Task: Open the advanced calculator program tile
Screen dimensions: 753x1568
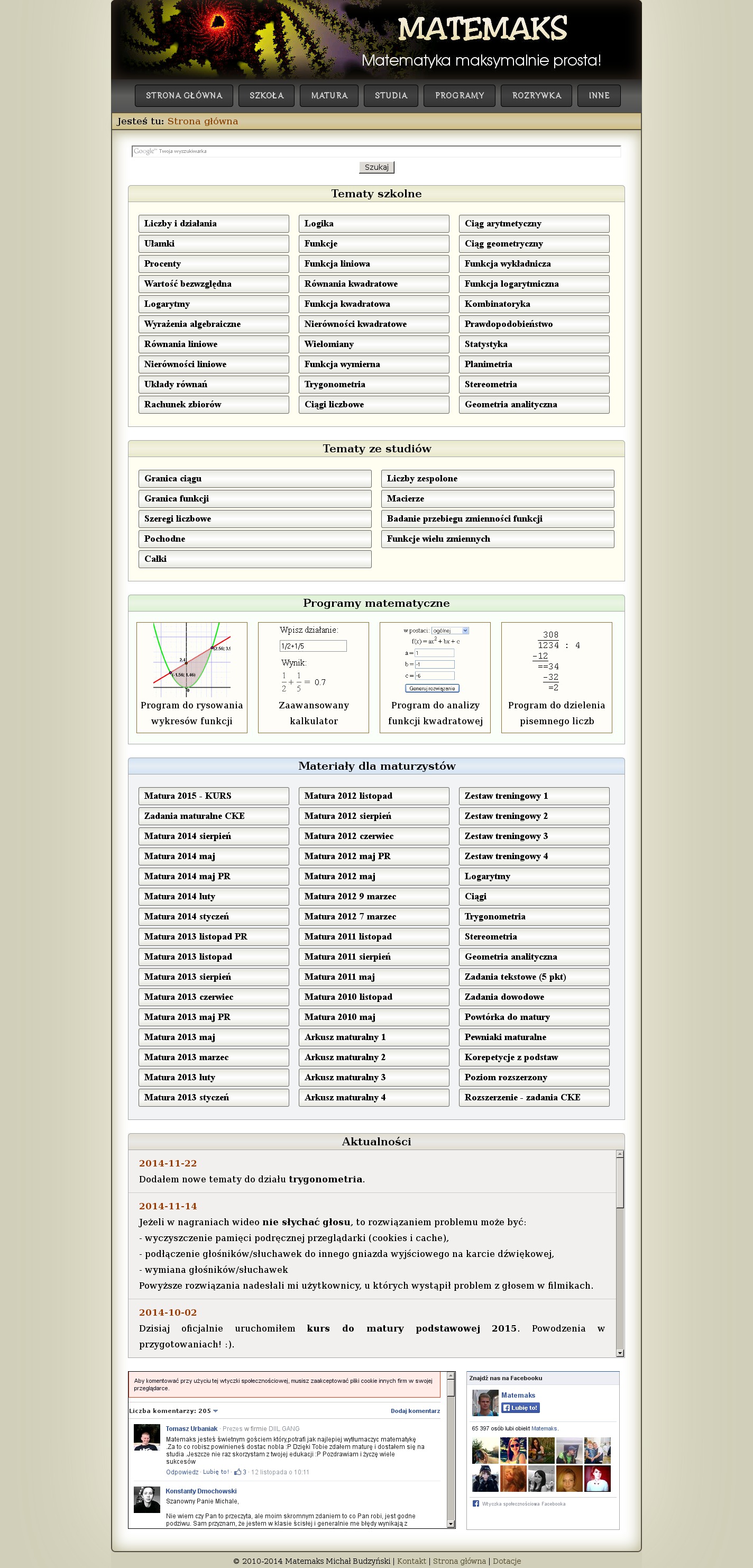Action: pos(313,677)
